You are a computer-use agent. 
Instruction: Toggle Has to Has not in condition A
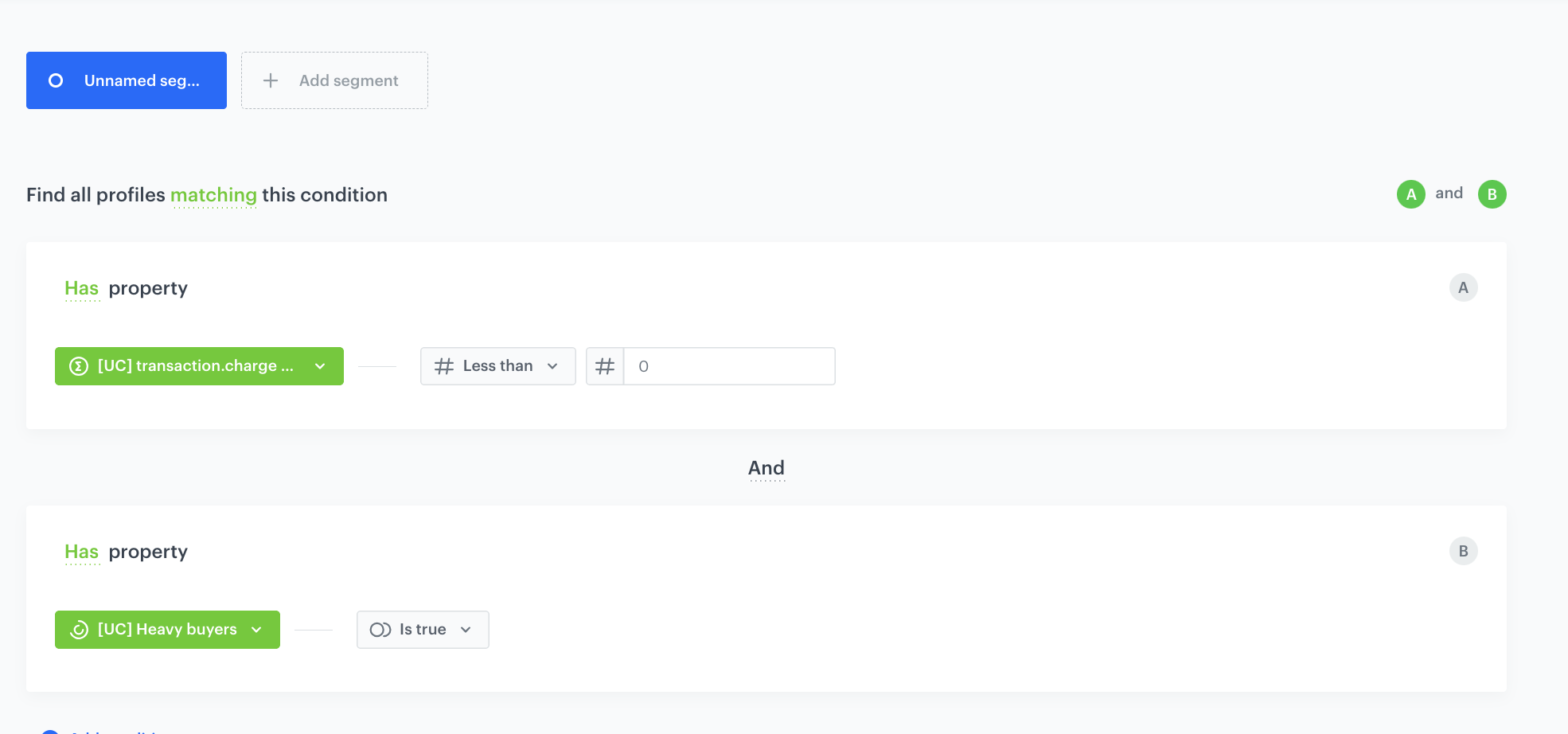click(x=81, y=288)
